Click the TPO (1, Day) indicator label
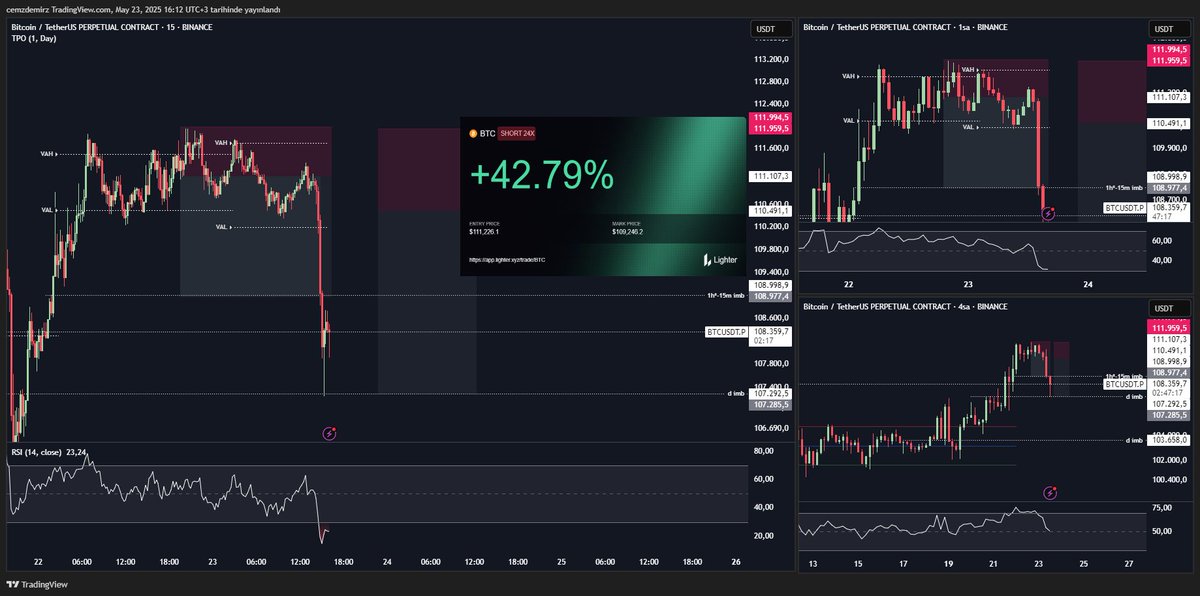The height and width of the screenshot is (596, 1200). click(x=32, y=38)
